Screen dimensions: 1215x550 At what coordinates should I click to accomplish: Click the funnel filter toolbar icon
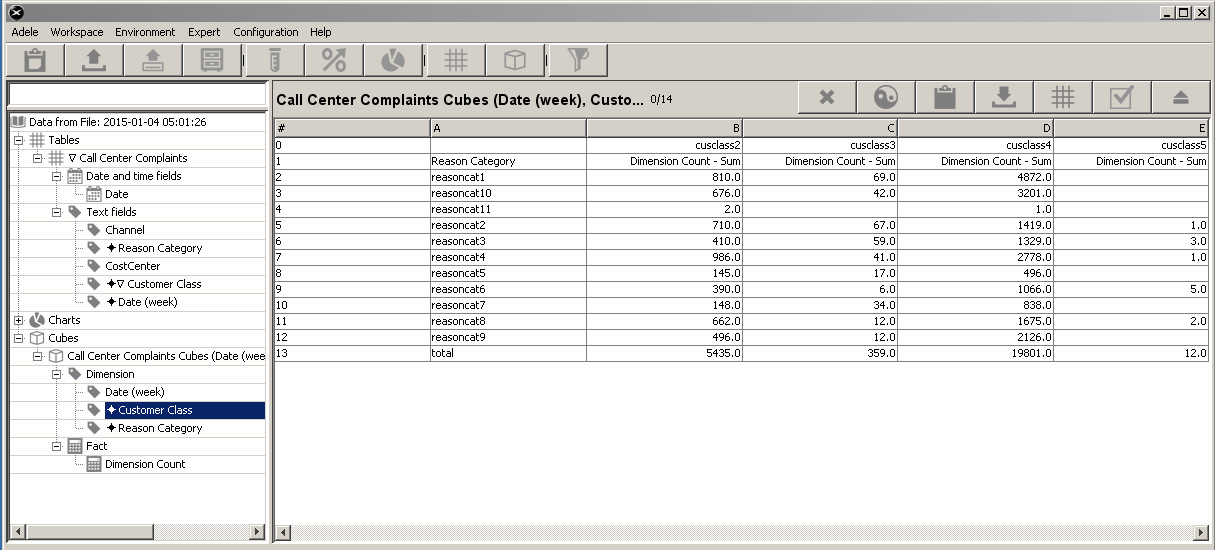coord(578,60)
